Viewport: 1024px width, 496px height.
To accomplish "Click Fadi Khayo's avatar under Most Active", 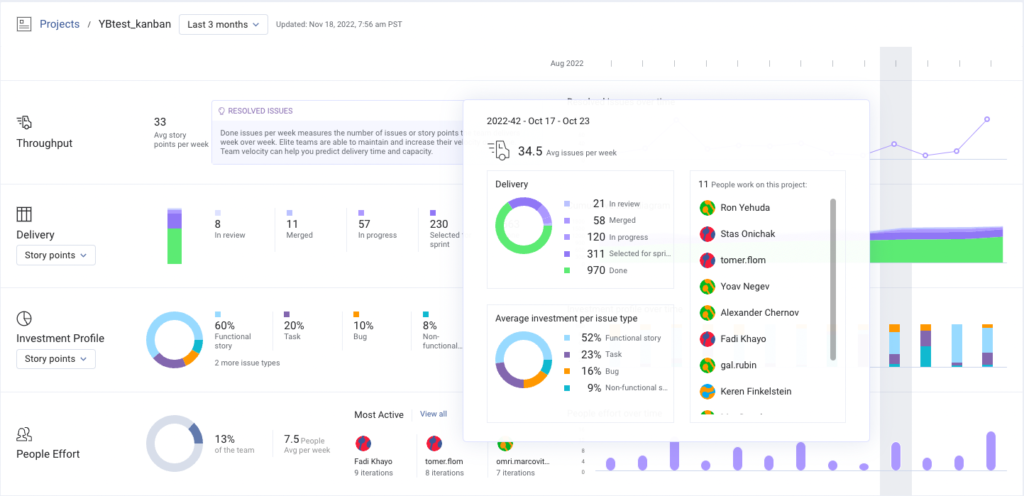I will pyautogui.click(x=363, y=444).
